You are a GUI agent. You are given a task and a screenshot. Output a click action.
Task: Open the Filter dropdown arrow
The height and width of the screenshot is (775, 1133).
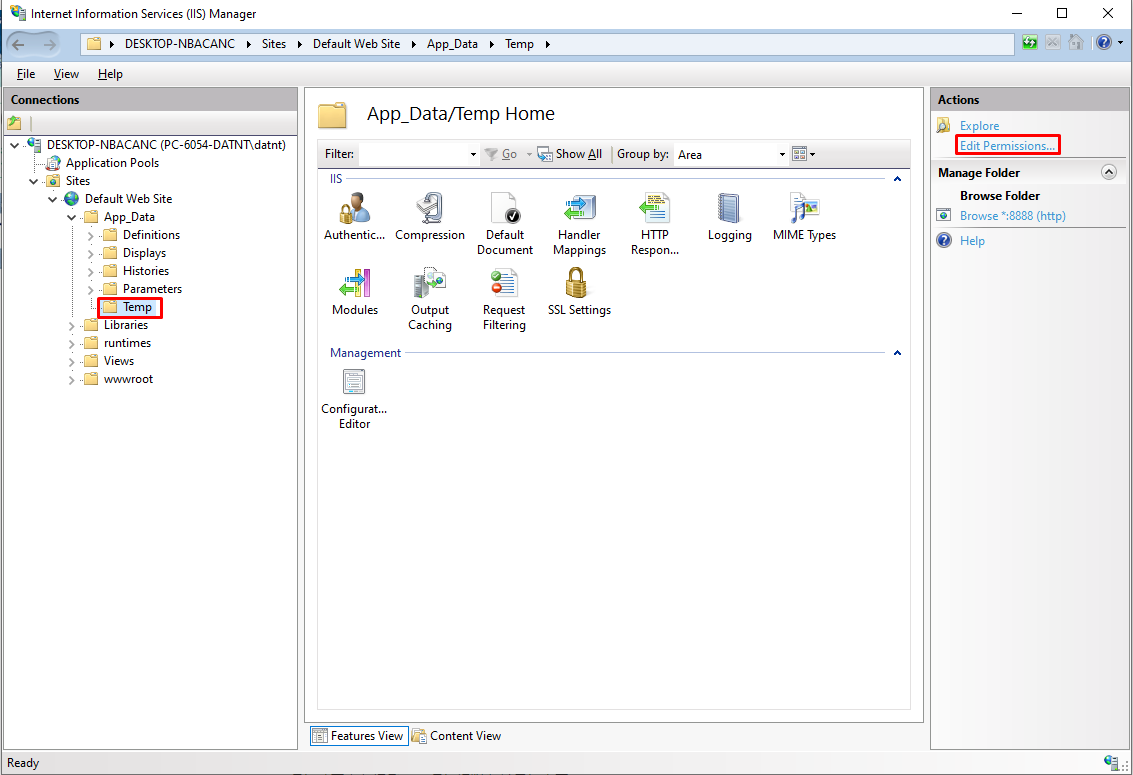[473, 155]
